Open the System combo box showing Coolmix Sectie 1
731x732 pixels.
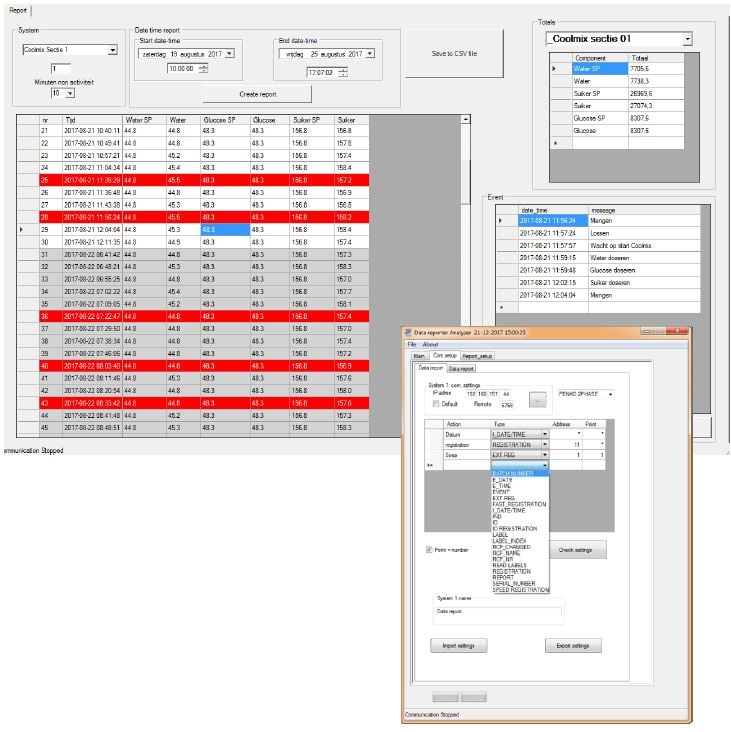pos(112,50)
